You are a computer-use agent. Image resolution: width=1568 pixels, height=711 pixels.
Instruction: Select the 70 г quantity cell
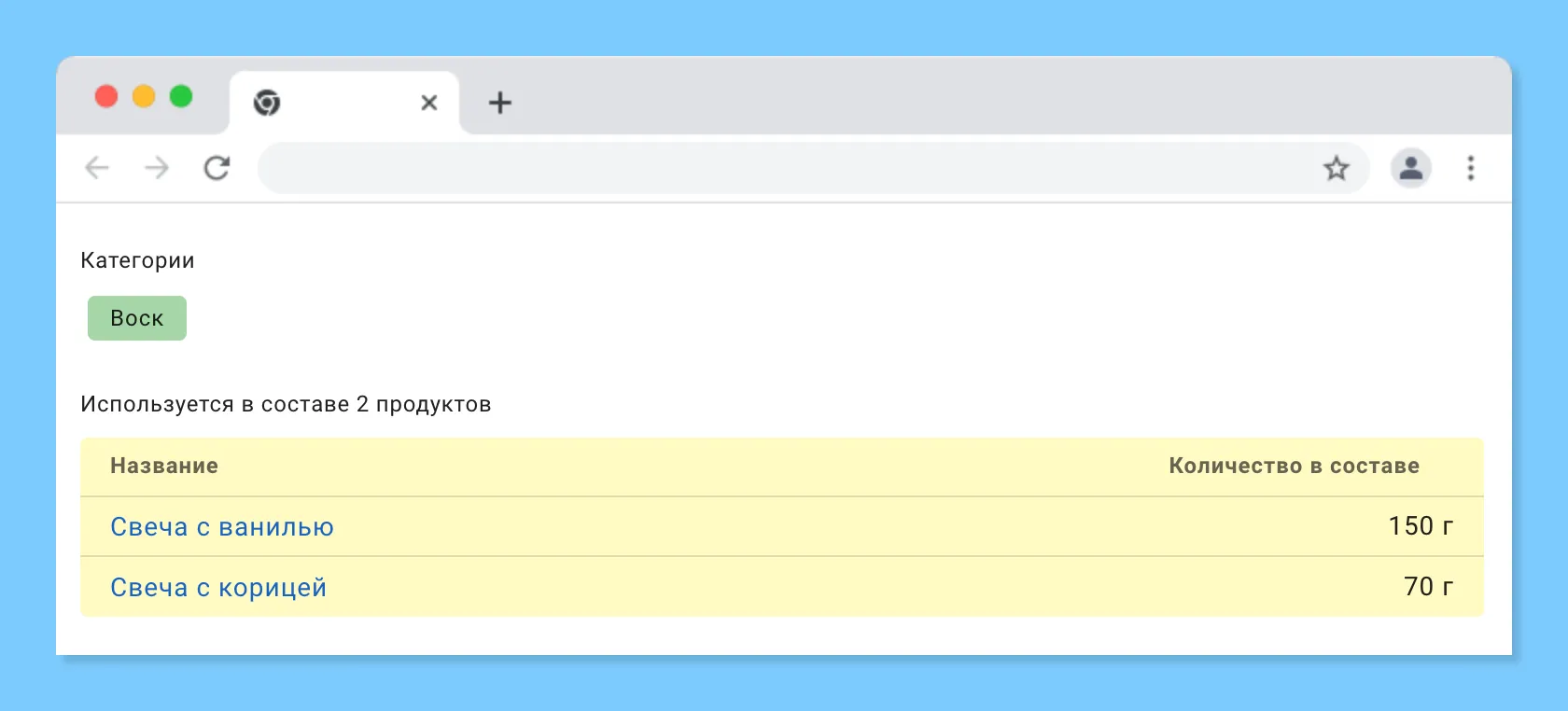coord(1428,587)
